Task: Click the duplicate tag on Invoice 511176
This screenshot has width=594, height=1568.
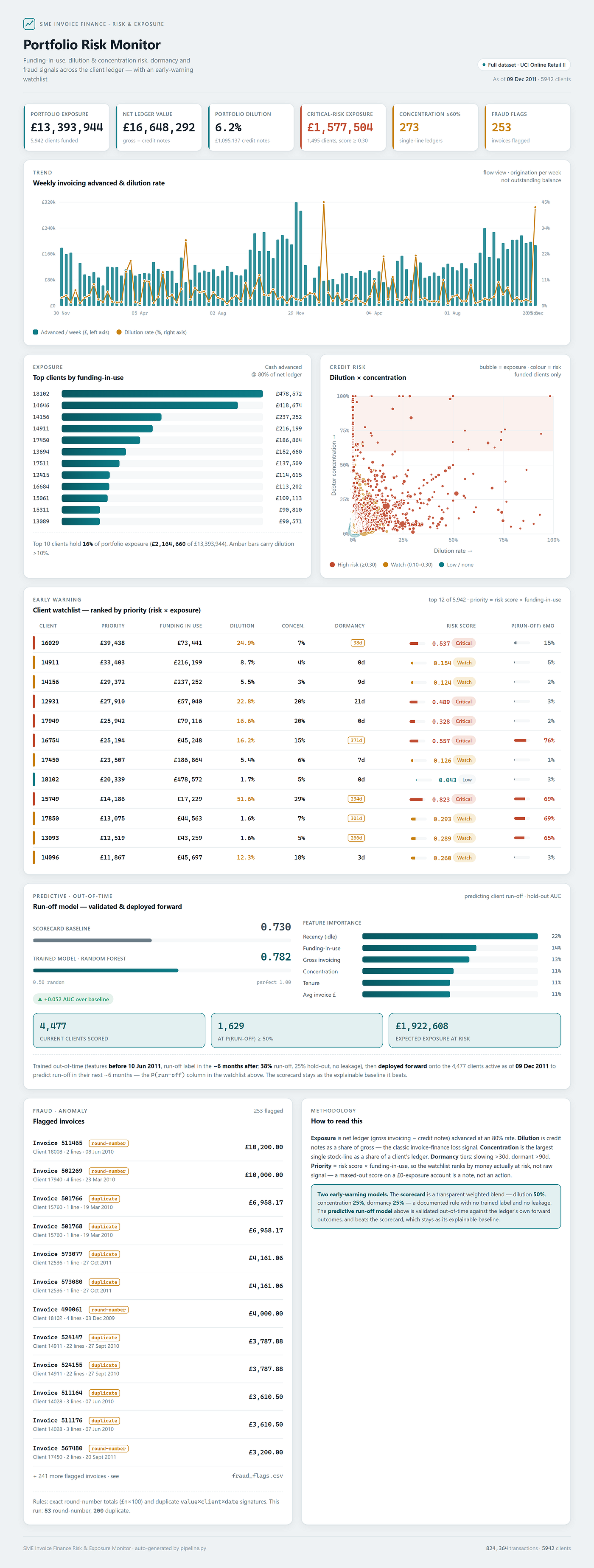Action: (x=104, y=1421)
